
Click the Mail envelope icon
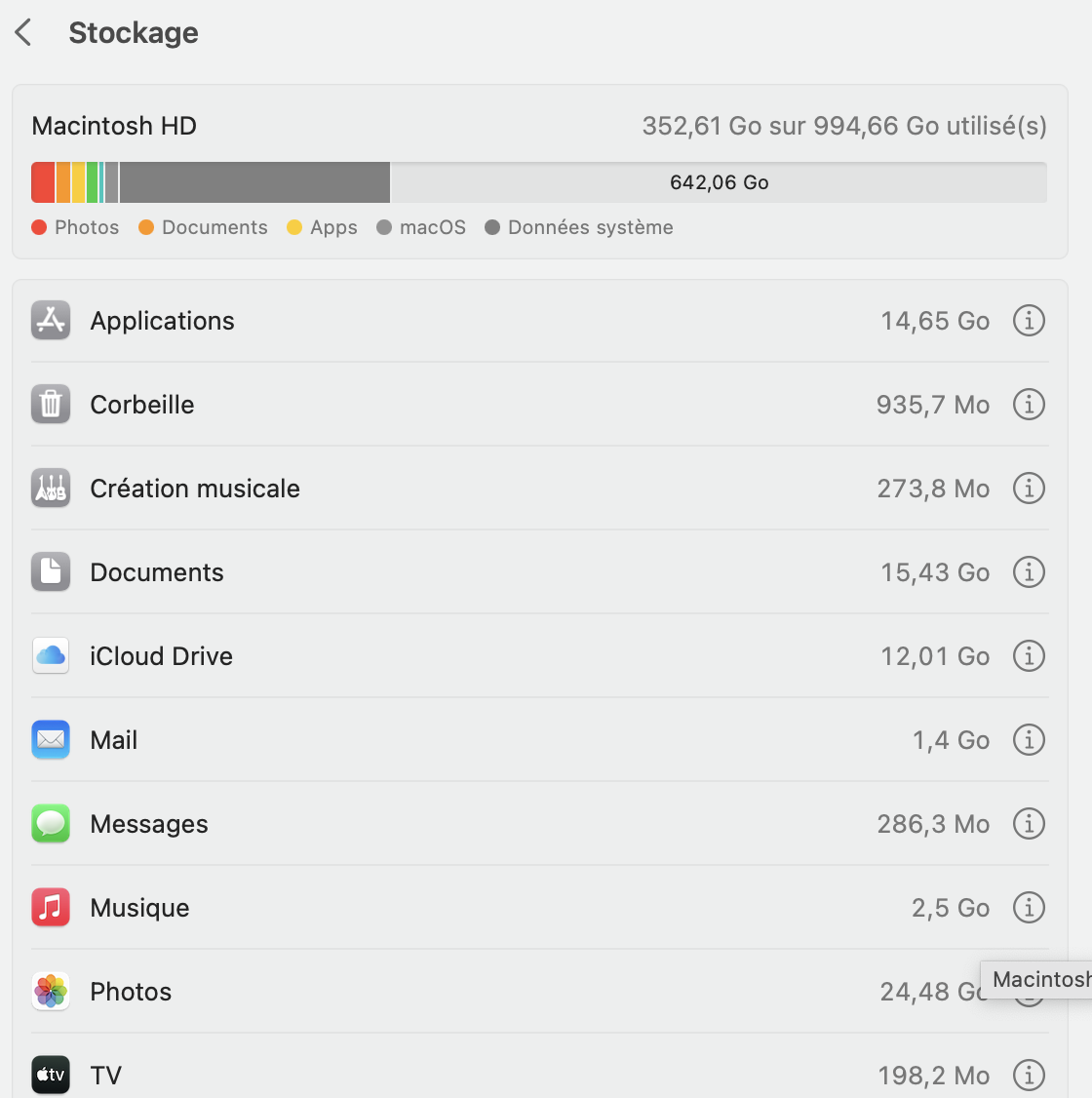click(51, 740)
